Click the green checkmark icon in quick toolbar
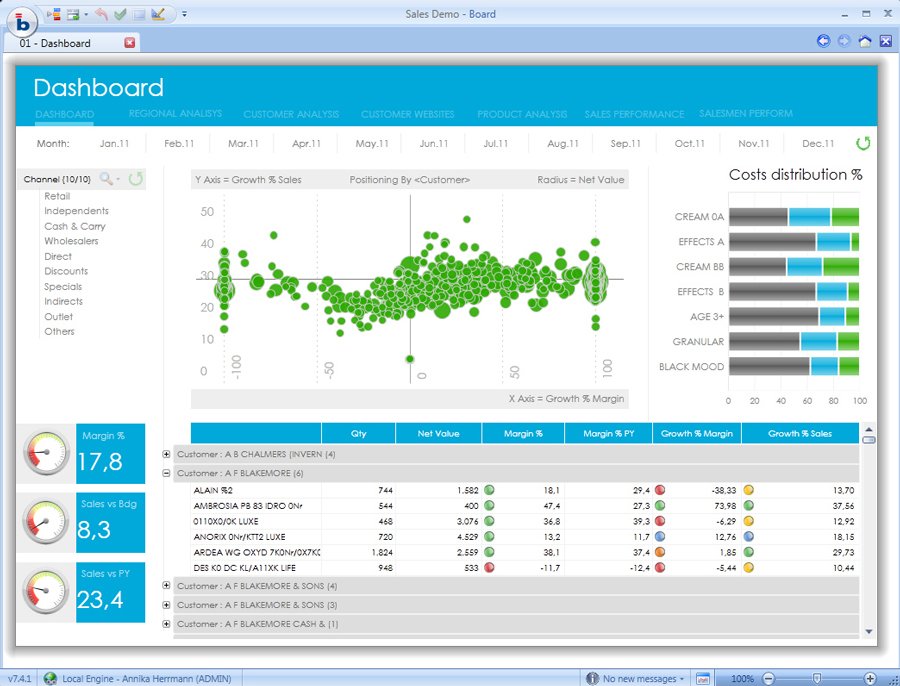This screenshot has width=900, height=686. [120, 14]
